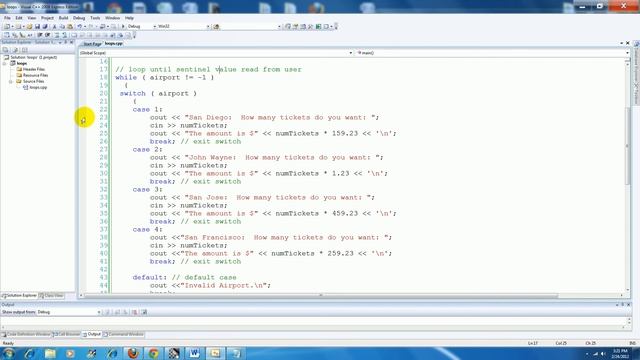Open the Help menu
The width and height of the screenshot is (640, 360).
[129, 18]
